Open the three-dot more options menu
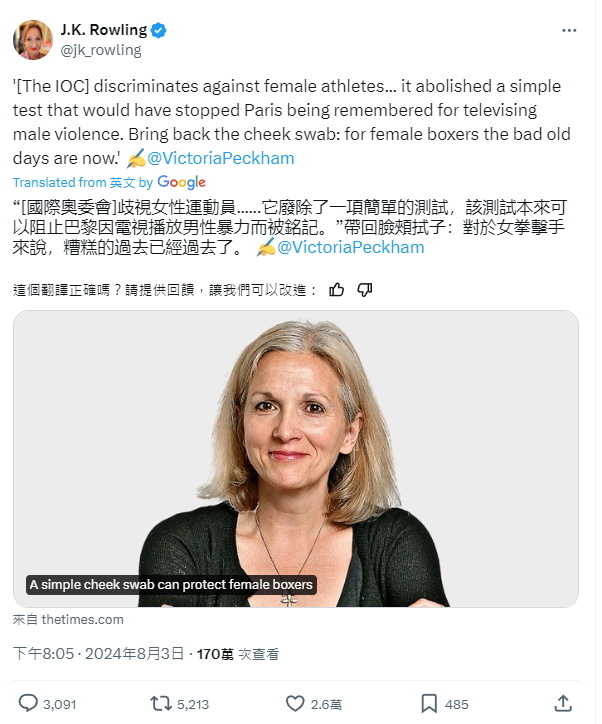This screenshot has height=724, width=602. tap(569, 30)
